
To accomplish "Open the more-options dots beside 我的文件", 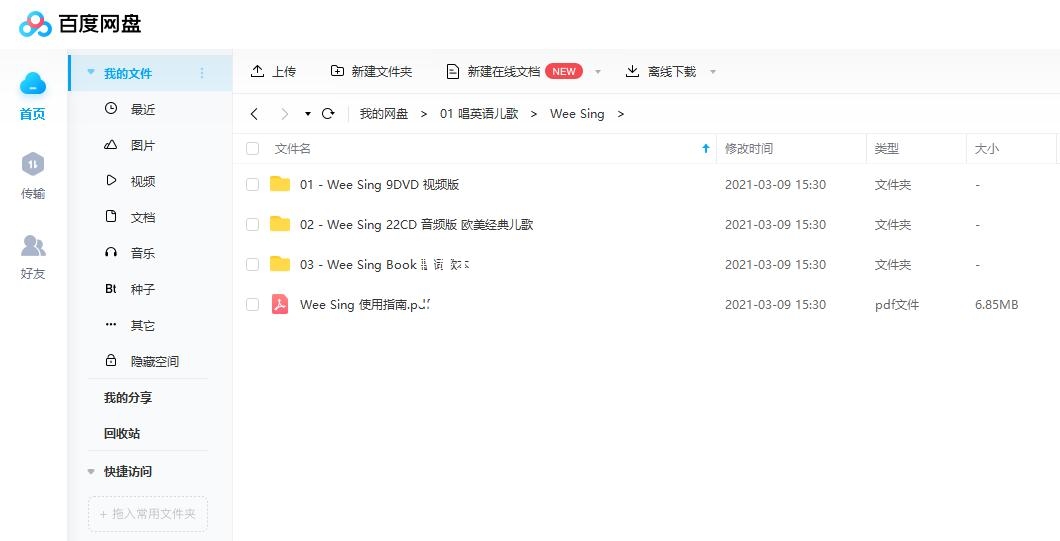I will [x=201, y=73].
